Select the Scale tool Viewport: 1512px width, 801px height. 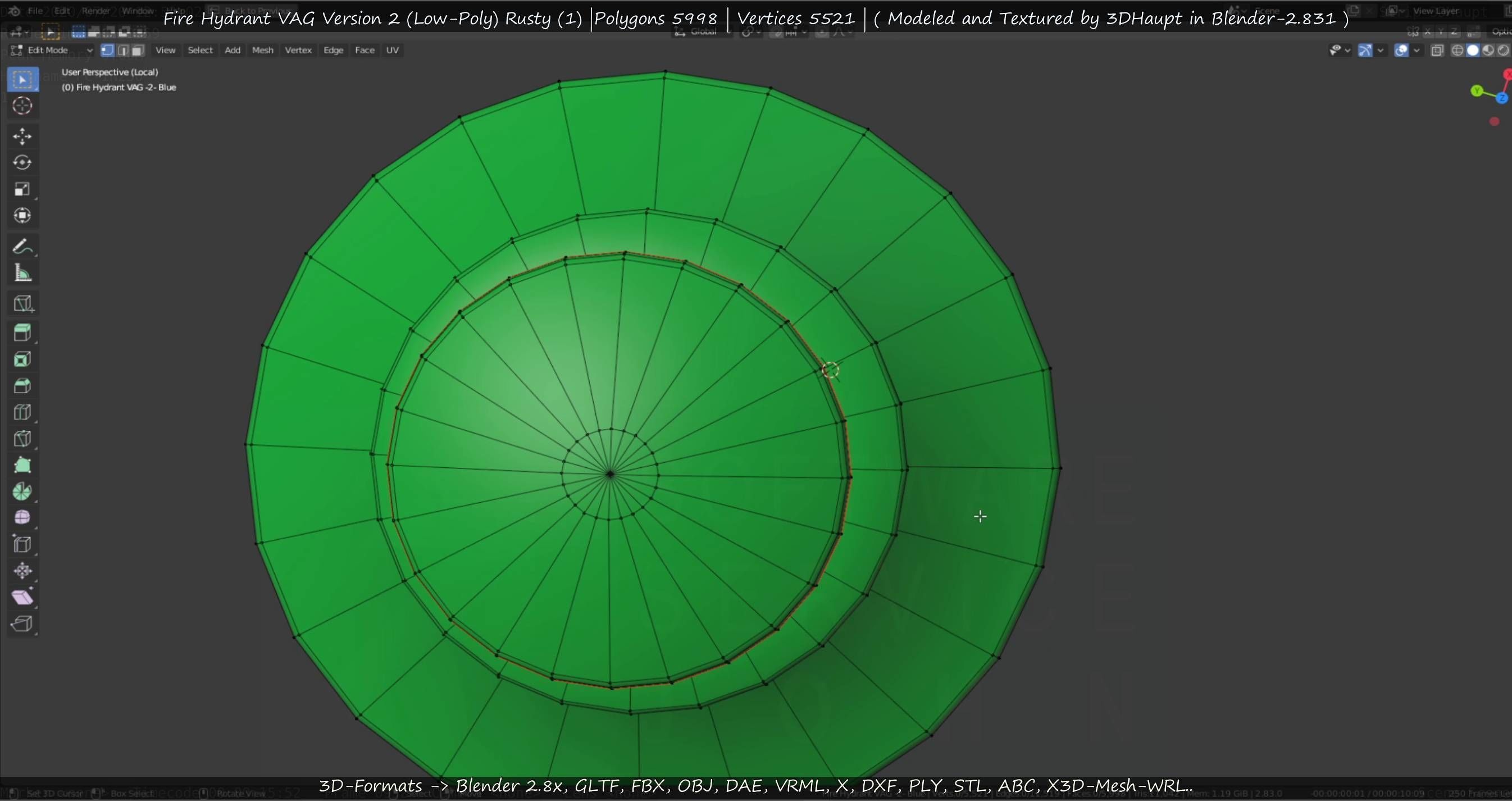22,189
